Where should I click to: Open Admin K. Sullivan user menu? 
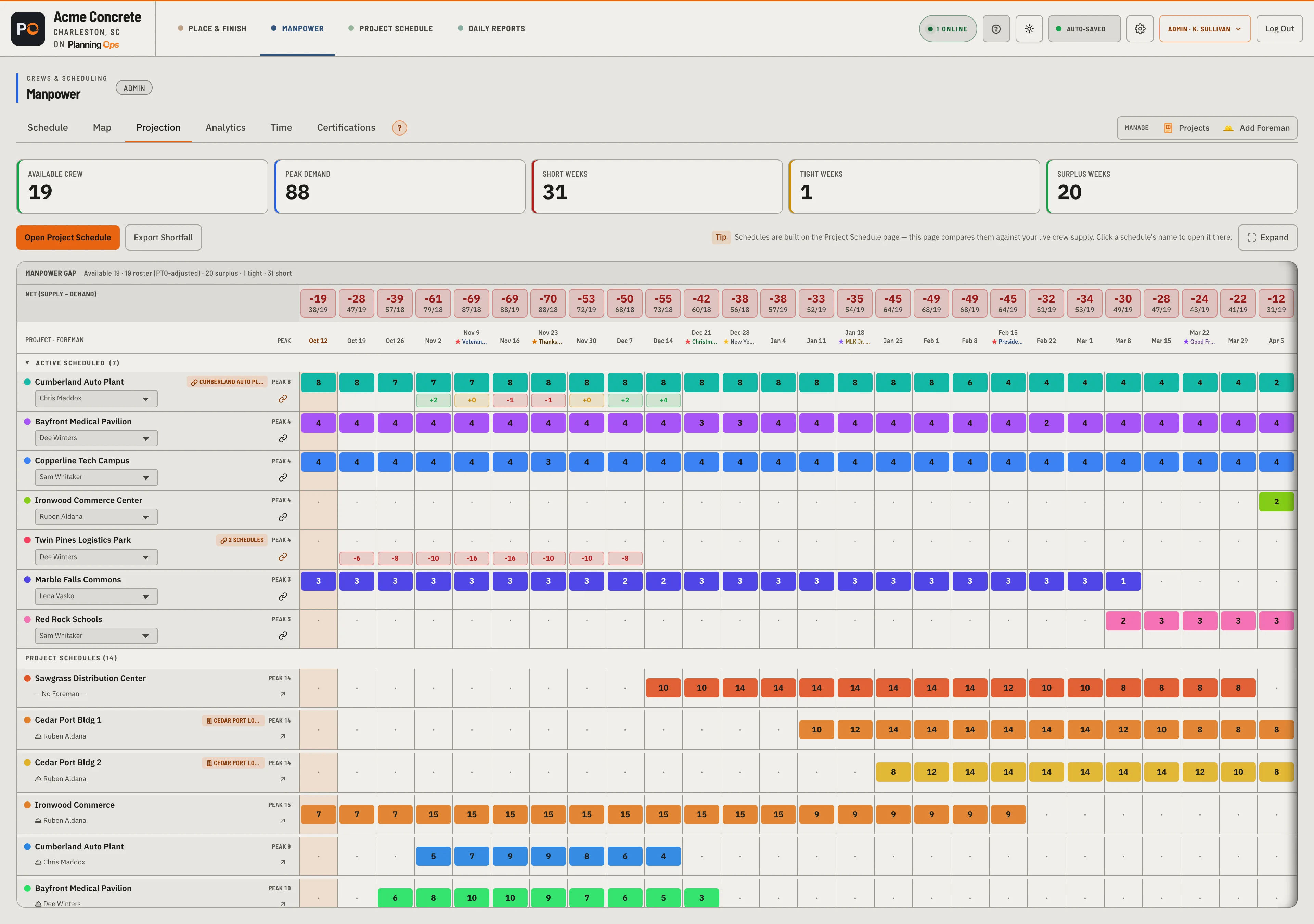tap(1205, 29)
